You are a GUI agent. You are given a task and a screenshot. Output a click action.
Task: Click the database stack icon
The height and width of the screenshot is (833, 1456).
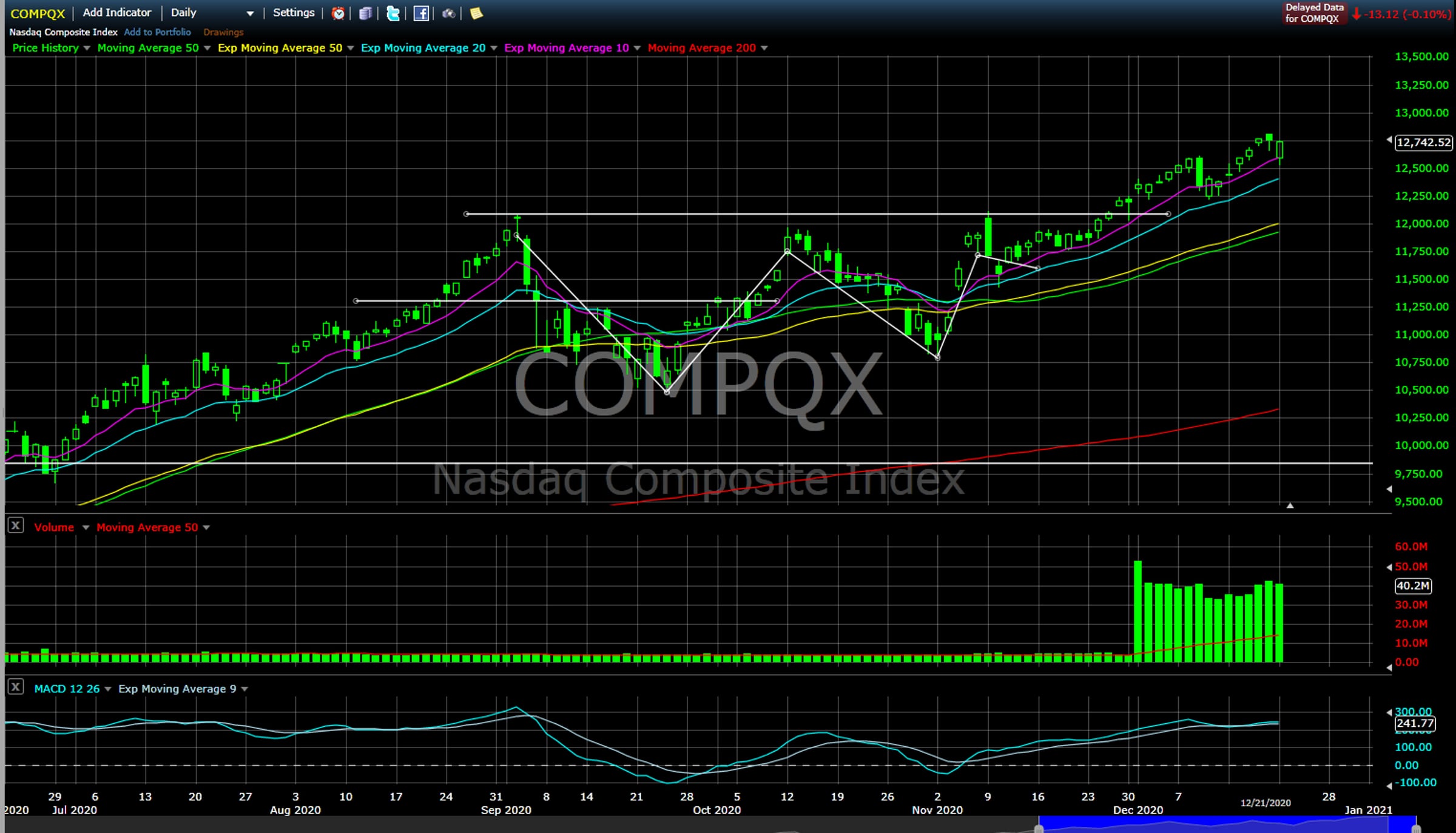pyautogui.click(x=365, y=13)
